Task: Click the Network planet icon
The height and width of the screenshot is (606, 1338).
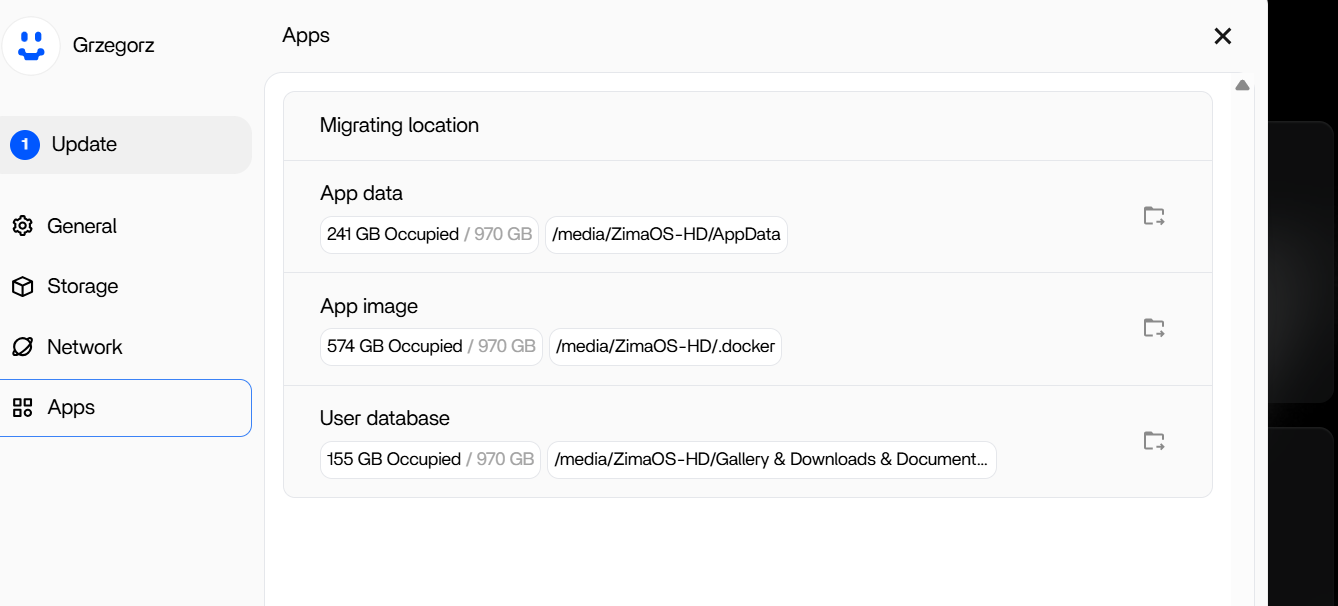Action: click(x=22, y=347)
